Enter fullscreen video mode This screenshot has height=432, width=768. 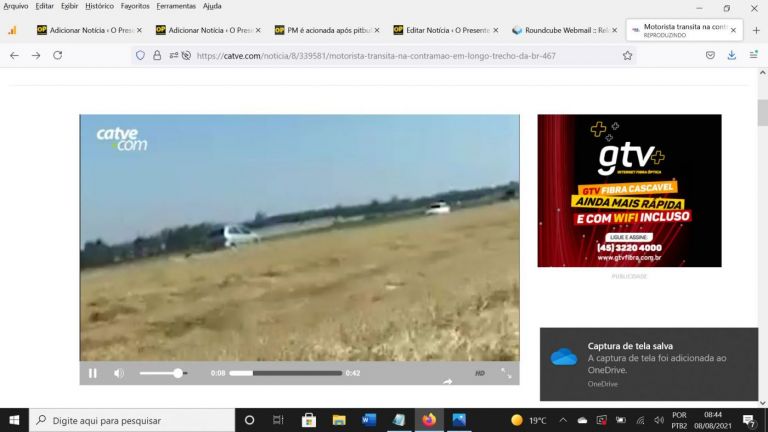(x=506, y=373)
